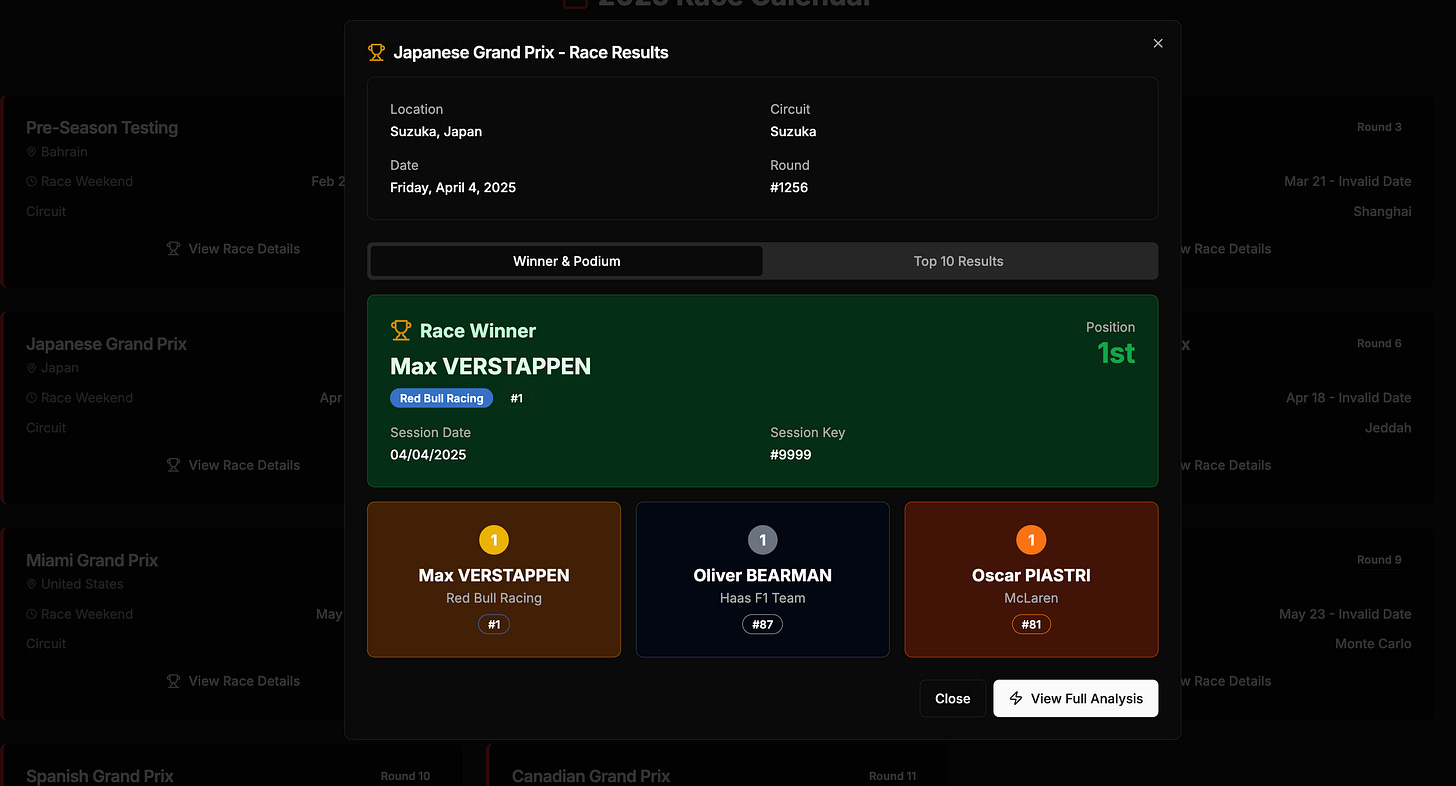Click the clock icon in the Miami Grand Prix card

[32, 615]
